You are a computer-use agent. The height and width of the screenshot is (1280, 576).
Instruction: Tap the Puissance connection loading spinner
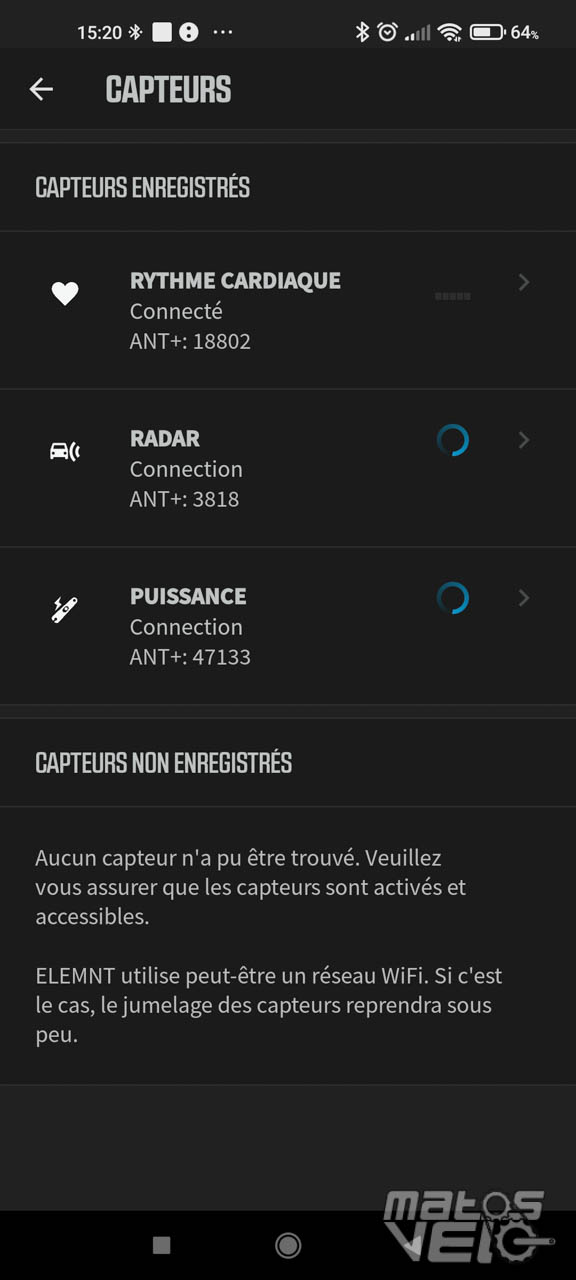[453, 598]
